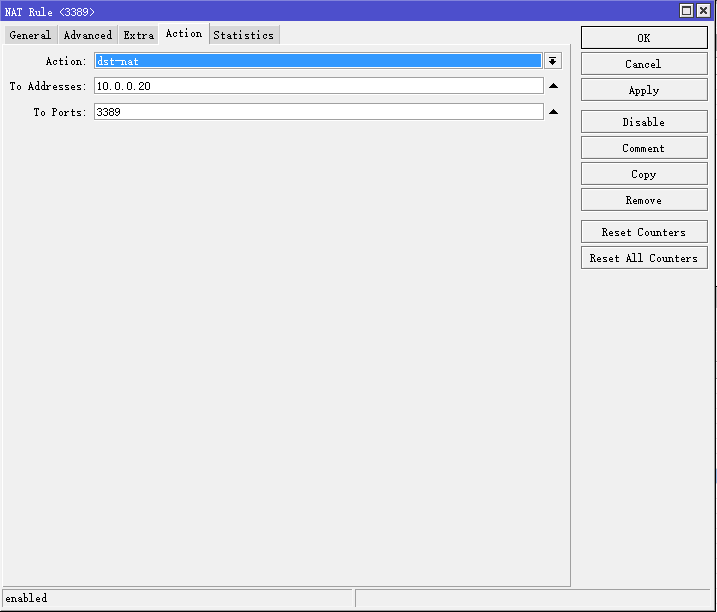Image resolution: width=717 pixels, height=612 pixels.
Task: Open the Action dropdown arrow
Action: coord(553,61)
